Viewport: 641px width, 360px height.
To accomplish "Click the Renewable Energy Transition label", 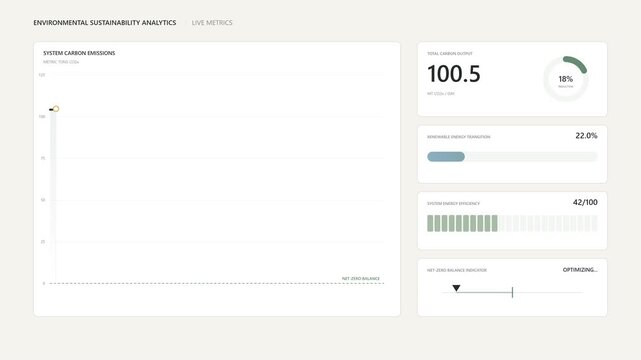I will point(458,137).
